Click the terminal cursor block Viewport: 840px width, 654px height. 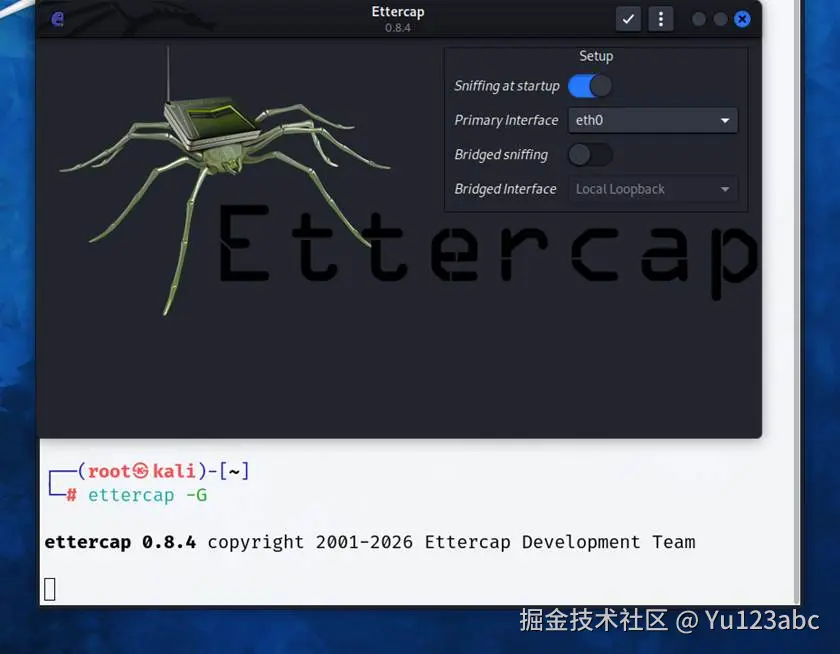pos(50,589)
